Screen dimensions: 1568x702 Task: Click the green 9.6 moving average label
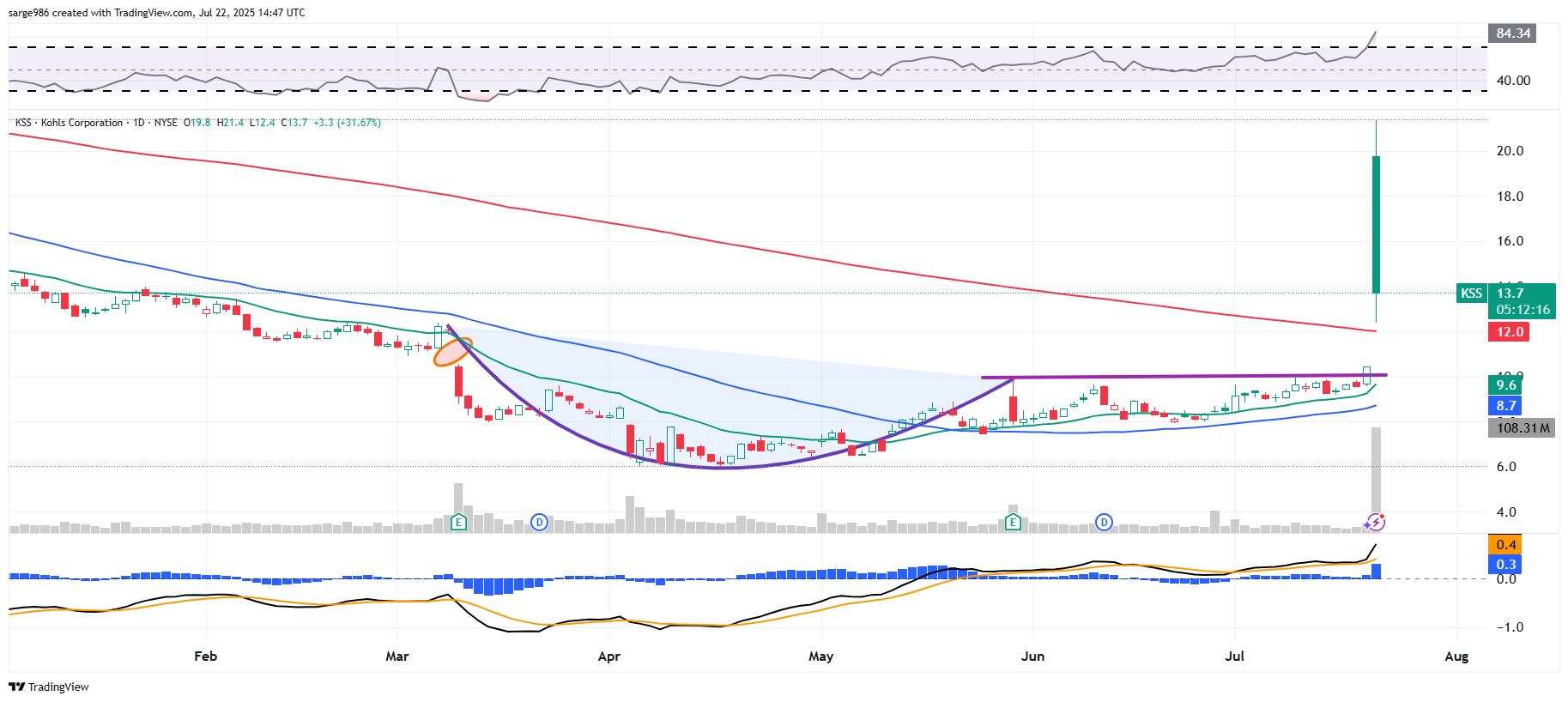[1506, 385]
